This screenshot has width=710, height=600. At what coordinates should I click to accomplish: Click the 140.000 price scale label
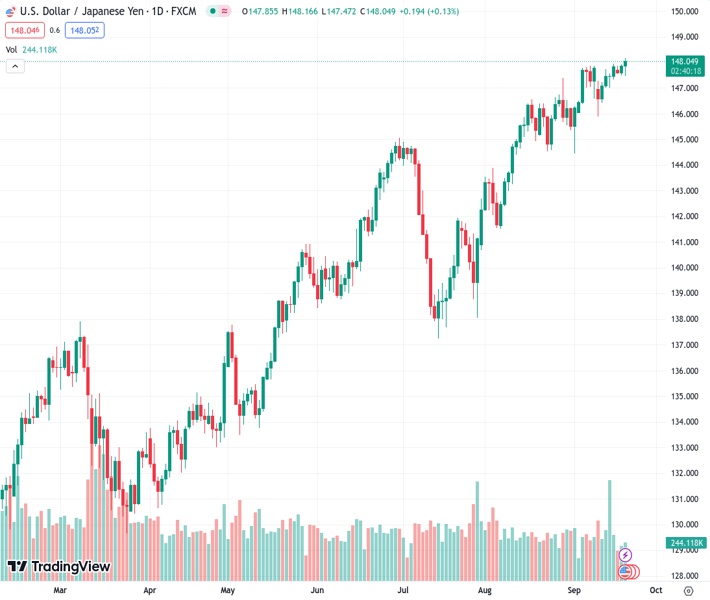pos(684,268)
